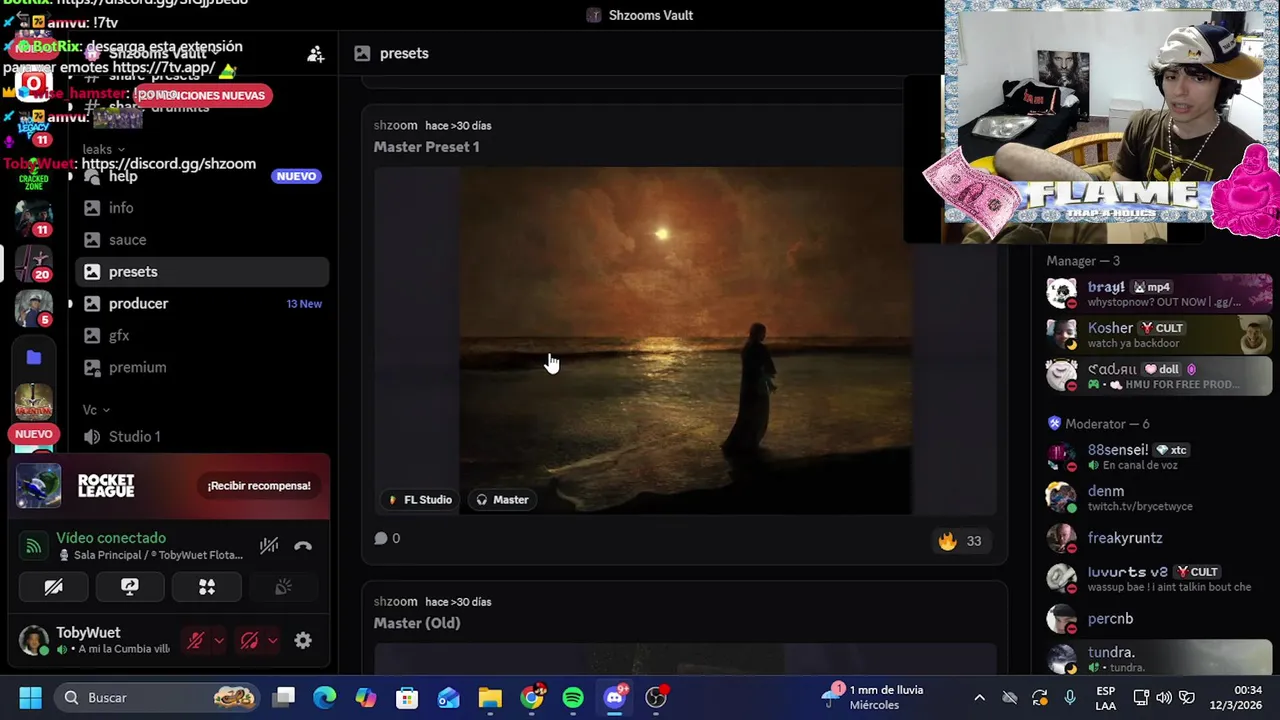The height and width of the screenshot is (720, 1280).
Task: Open denm member entry
Action: (x=1158, y=497)
